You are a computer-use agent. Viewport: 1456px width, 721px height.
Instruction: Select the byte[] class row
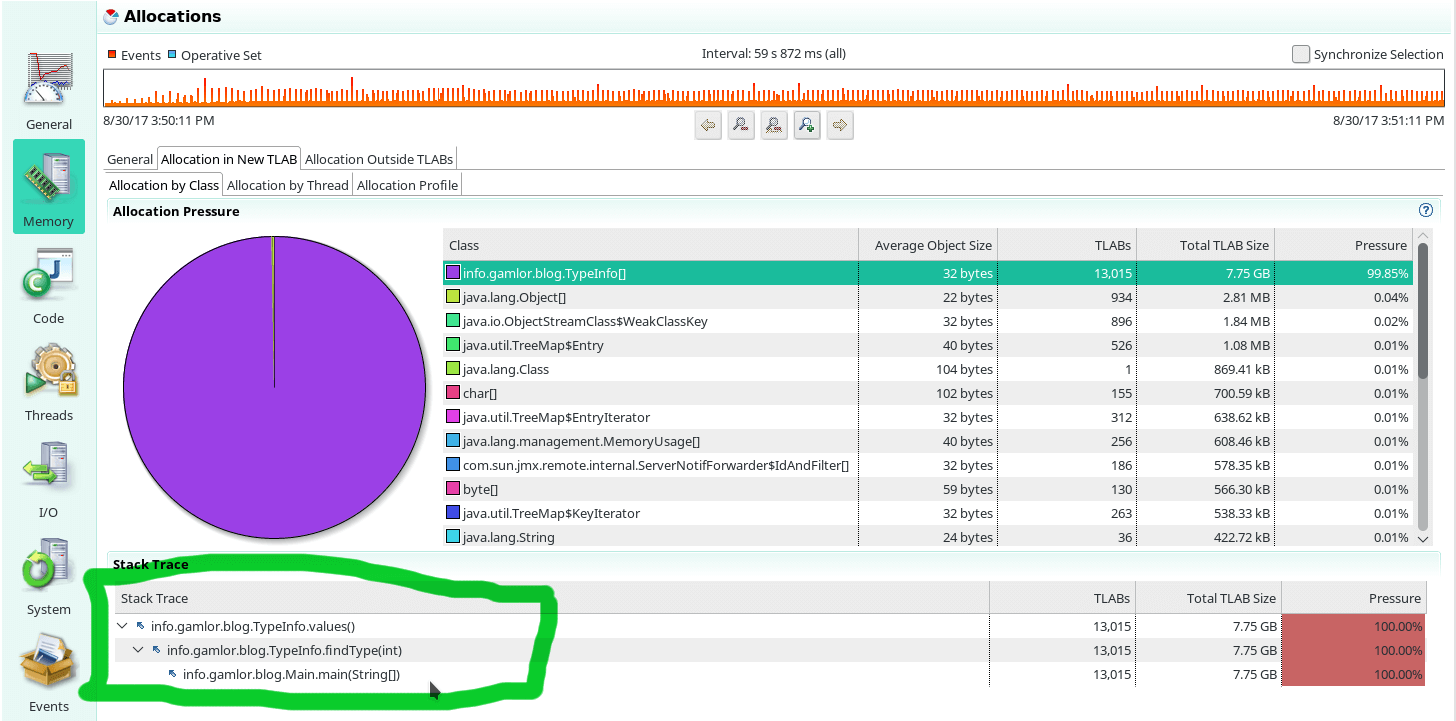[x=928, y=489]
